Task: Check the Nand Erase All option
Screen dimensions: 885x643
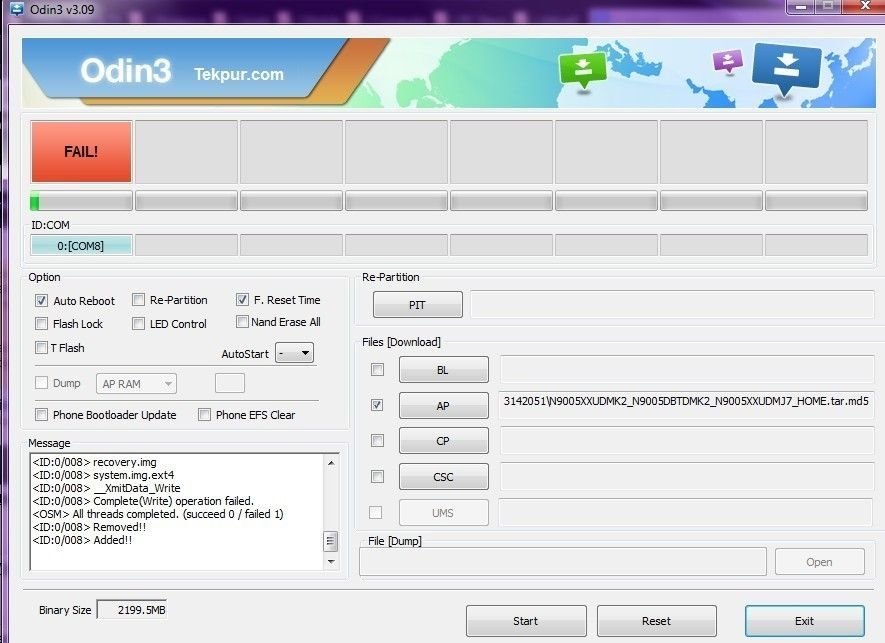Action: pos(242,322)
